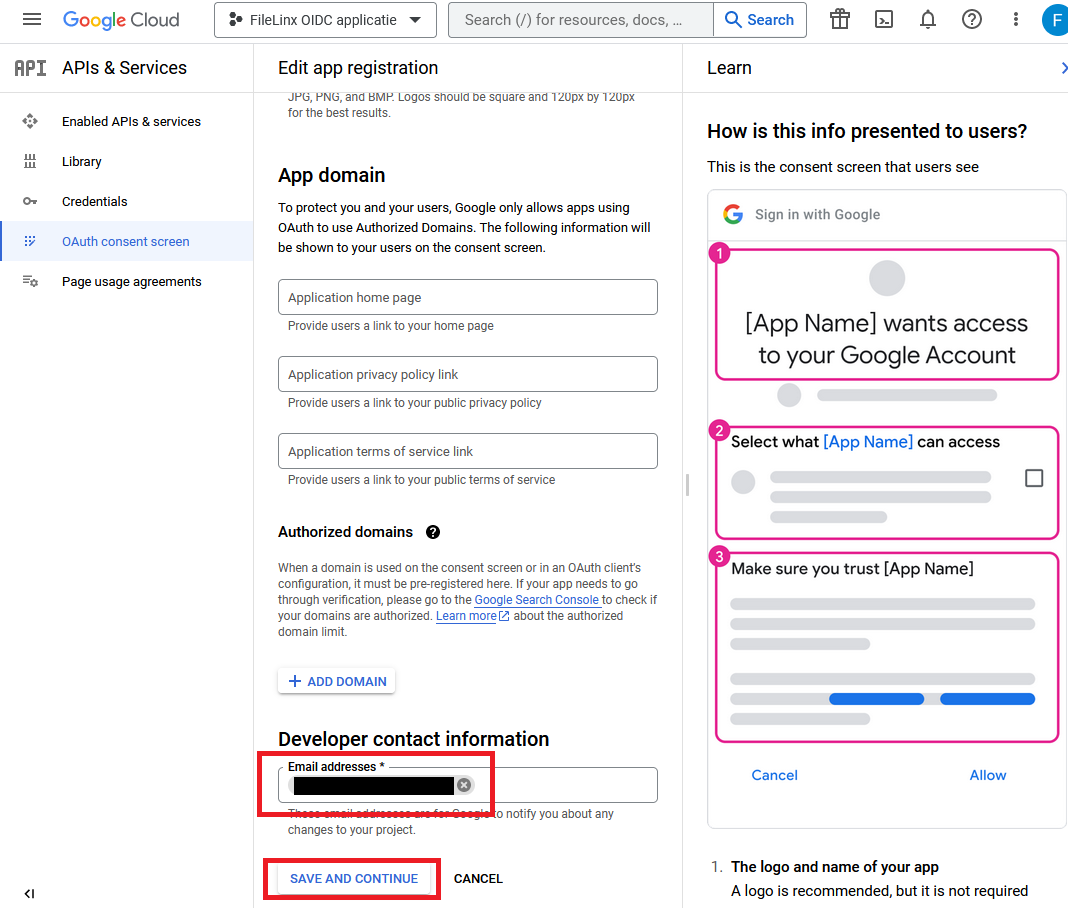Click the Library grid icon
This screenshot has width=1068, height=908.
click(30, 161)
